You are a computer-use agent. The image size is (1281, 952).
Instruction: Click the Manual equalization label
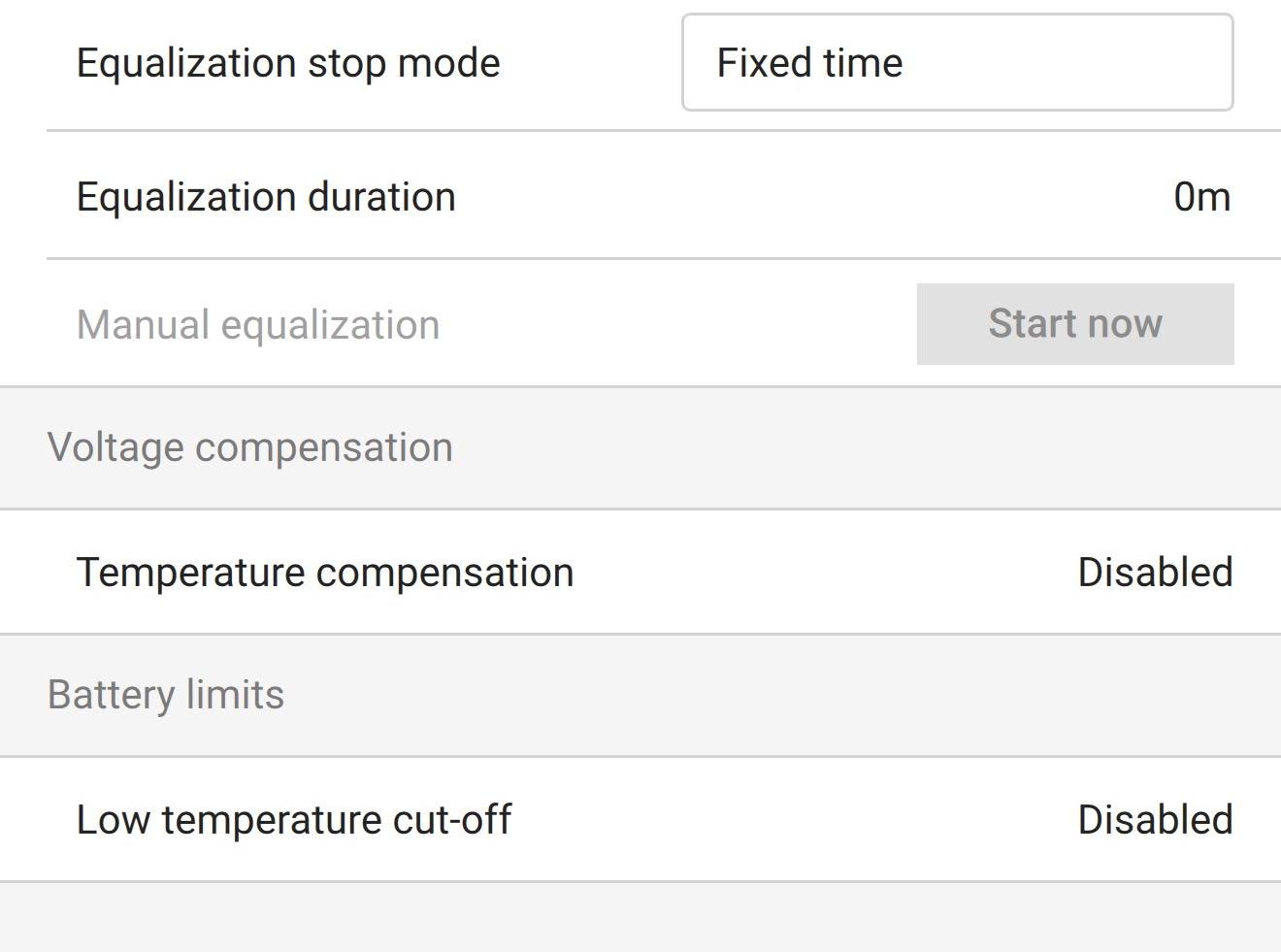(x=258, y=325)
